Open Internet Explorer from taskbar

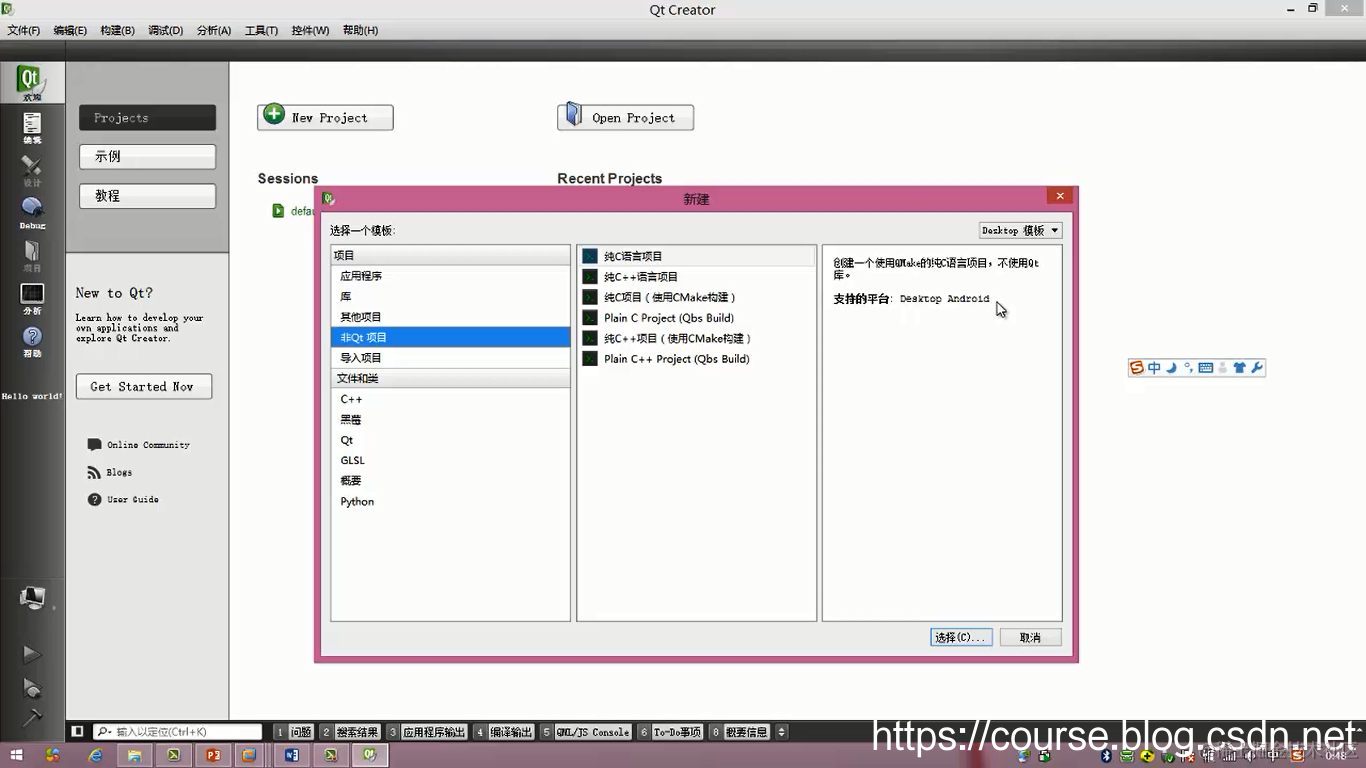pos(96,755)
